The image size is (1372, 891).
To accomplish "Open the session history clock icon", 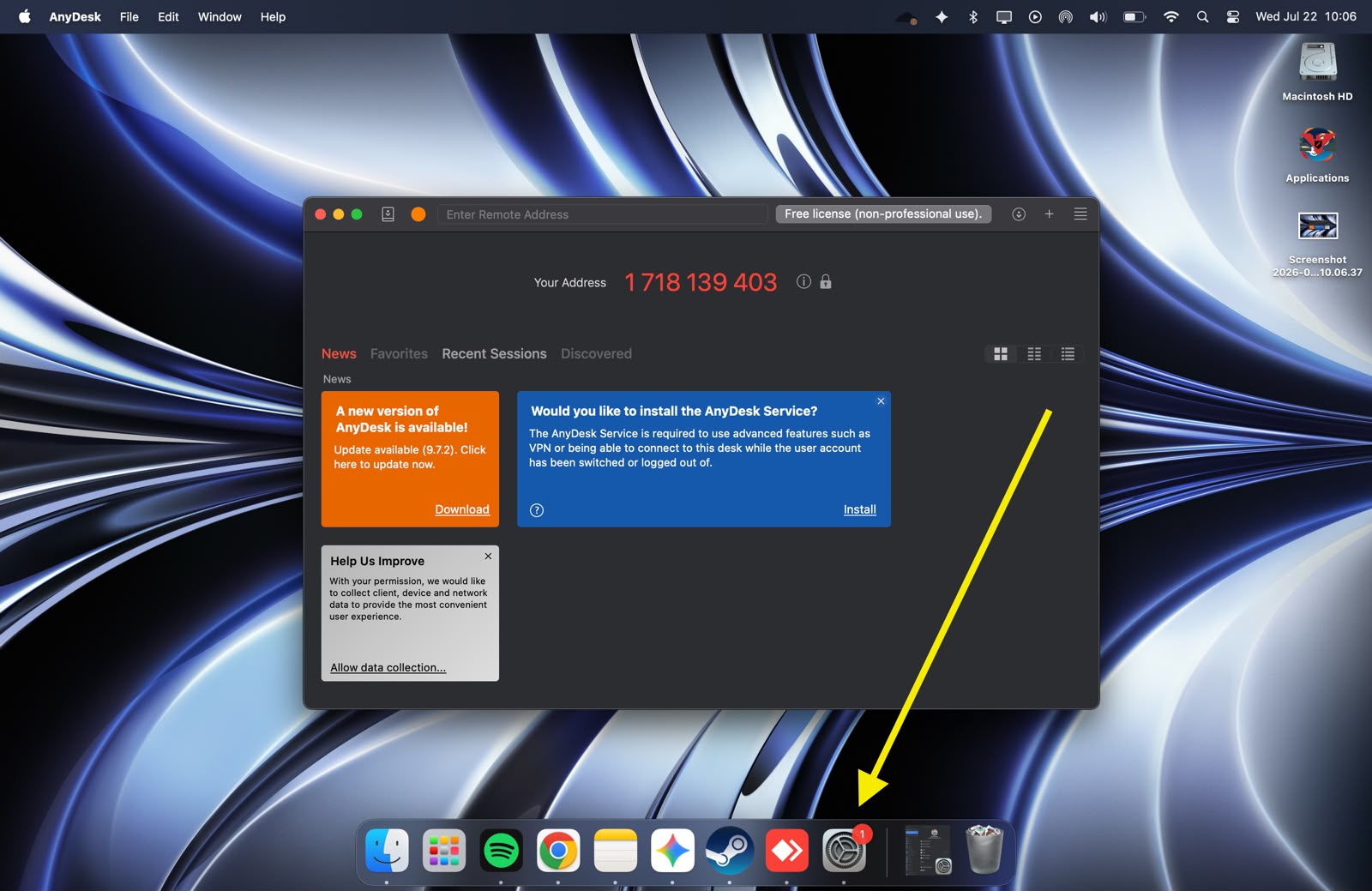I will click(1019, 214).
